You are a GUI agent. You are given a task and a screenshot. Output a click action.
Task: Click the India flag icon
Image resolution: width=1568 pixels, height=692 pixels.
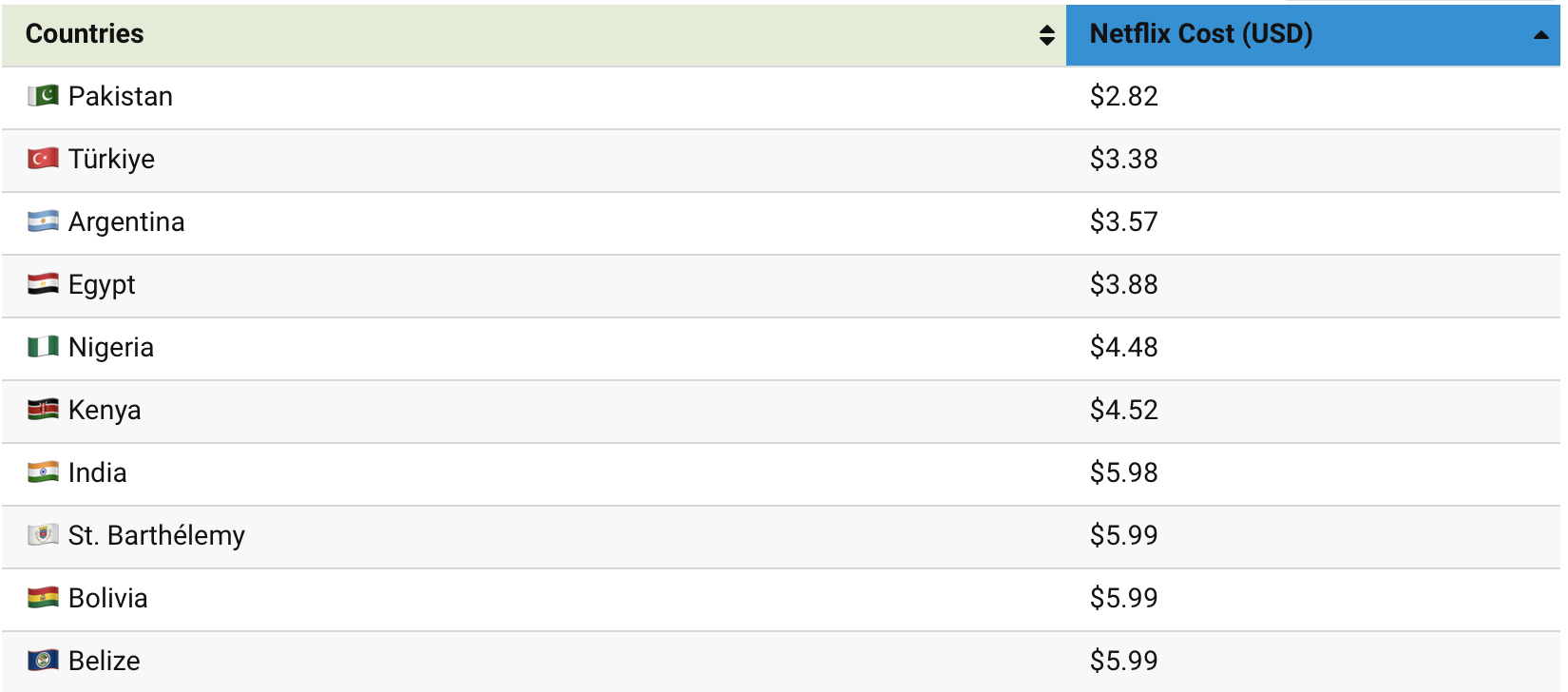[42, 472]
